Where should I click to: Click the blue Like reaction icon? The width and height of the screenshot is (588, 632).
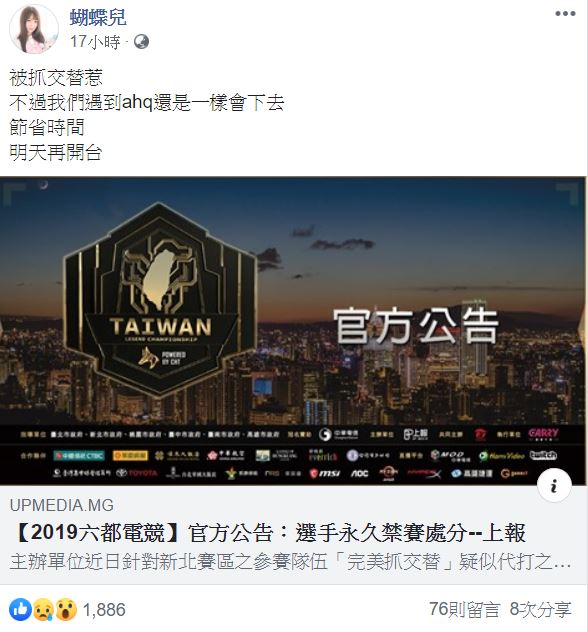pyautogui.click(x=20, y=609)
